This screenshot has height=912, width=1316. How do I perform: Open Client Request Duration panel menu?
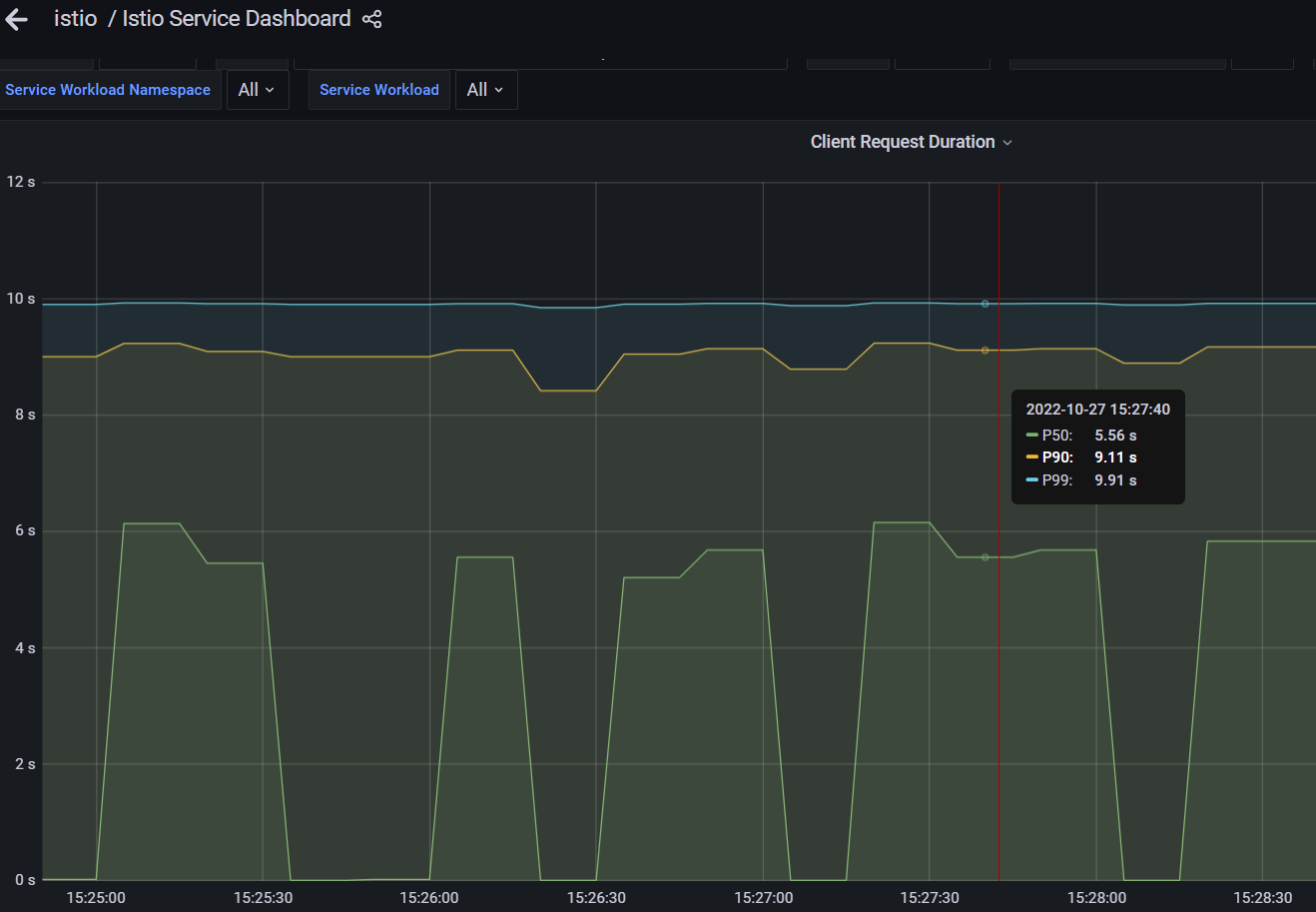[x=912, y=142]
